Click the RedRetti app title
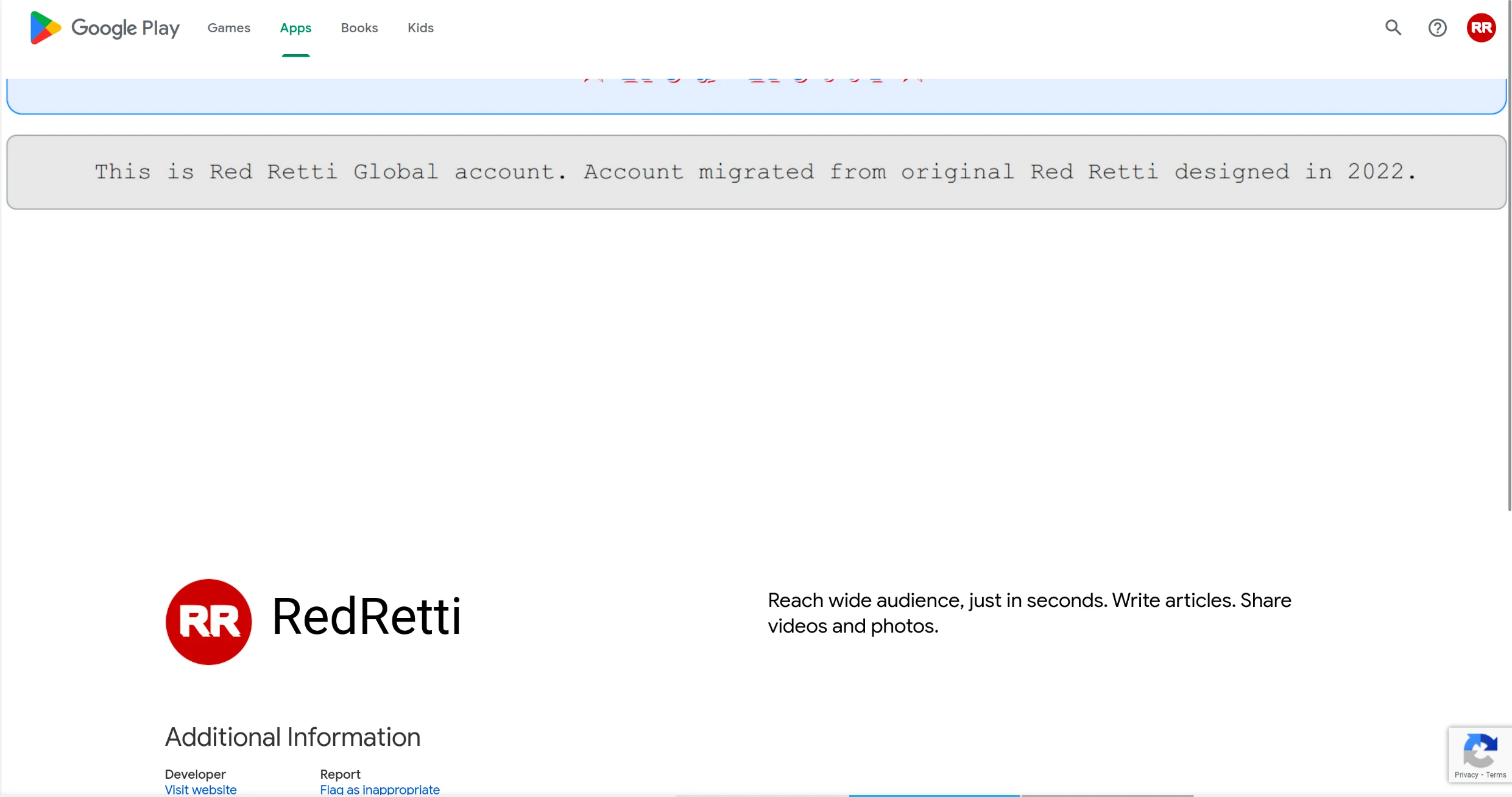This screenshot has height=797, width=1512. [x=366, y=616]
